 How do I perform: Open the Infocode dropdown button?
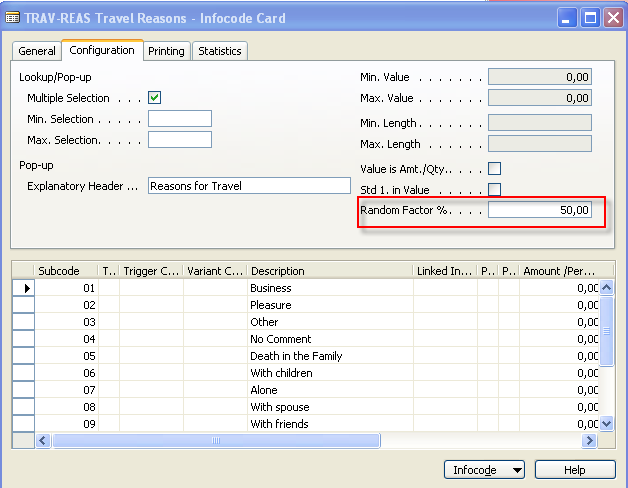[x=485, y=470]
